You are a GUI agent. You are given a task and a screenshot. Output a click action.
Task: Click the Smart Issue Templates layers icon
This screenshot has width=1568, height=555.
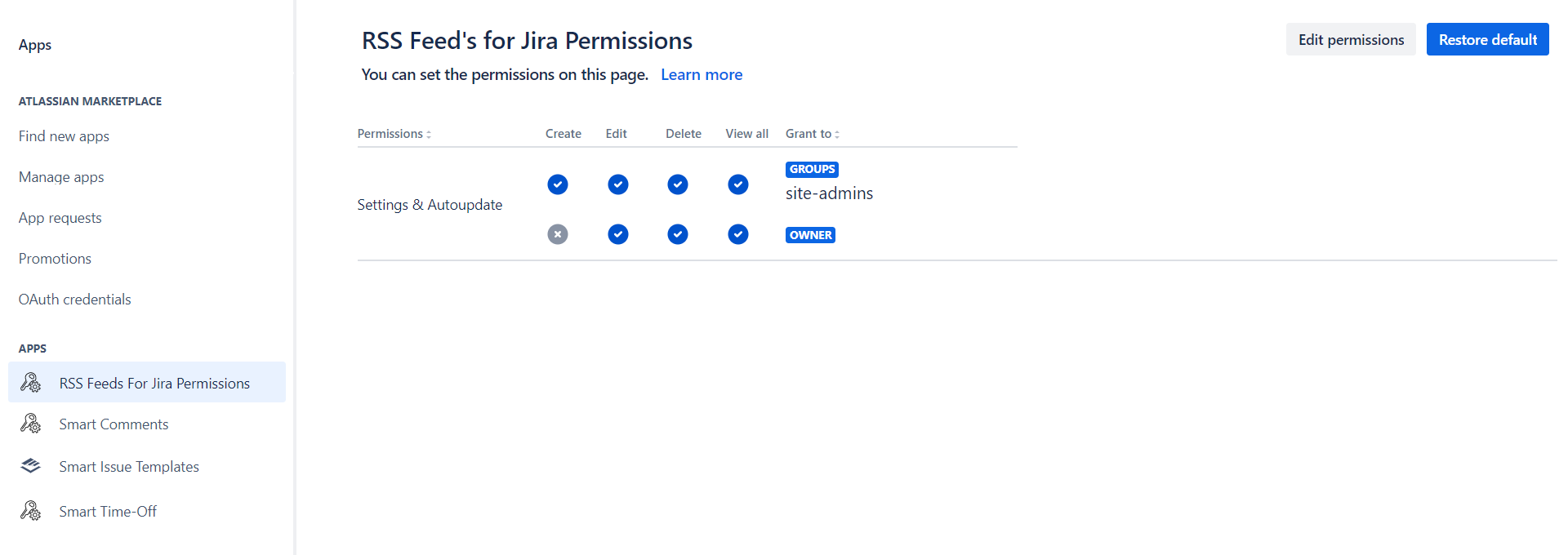pos(30,466)
